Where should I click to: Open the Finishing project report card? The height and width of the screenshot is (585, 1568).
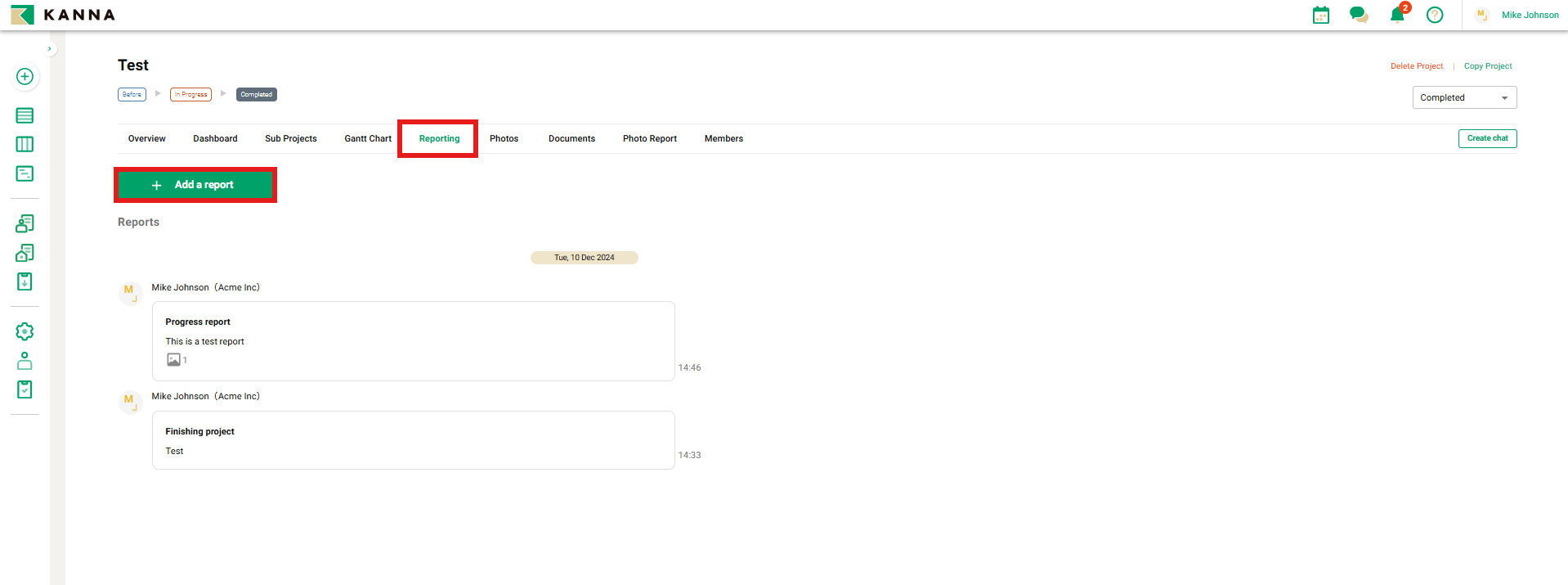coord(413,440)
